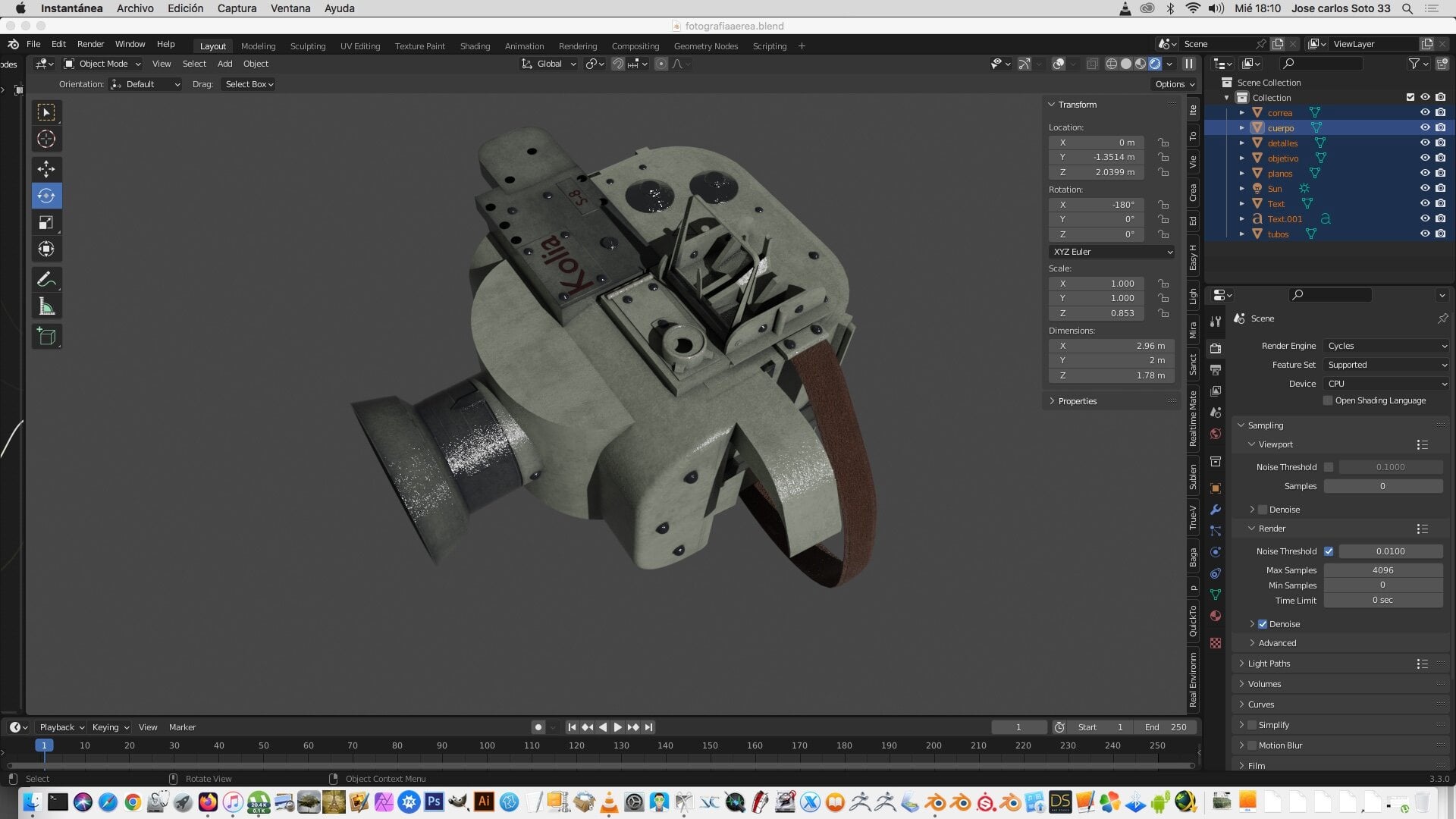Image resolution: width=1456 pixels, height=819 pixels.
Task: Switch viewport to solid shading
Action: (x=1126, y=64)
